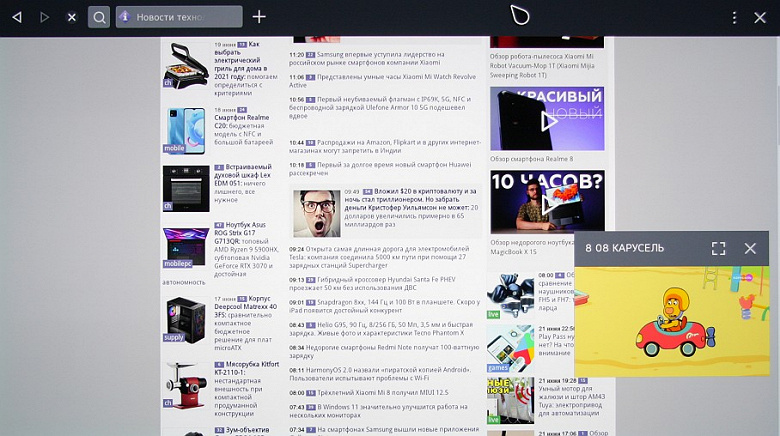Open news Первый за долгое время смартфон Huawei
Viewport: 780px width, 436px height.
point(380,168)
